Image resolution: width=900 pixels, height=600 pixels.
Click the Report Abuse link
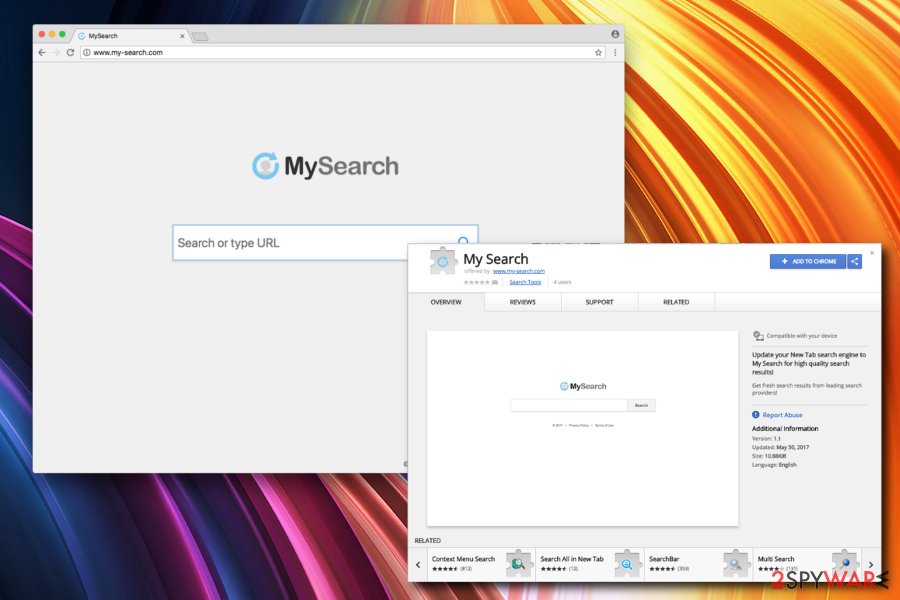pos(782,415)
